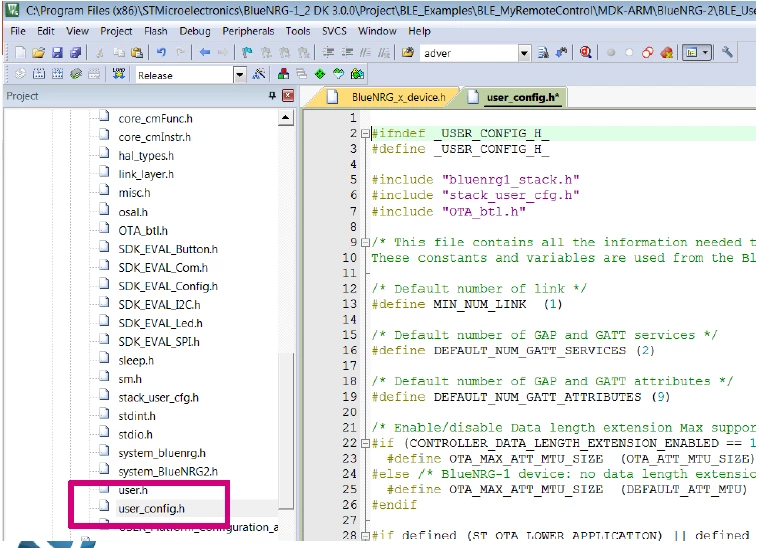Select user.h in project tree
759x548 pixels.
[133, 490]
